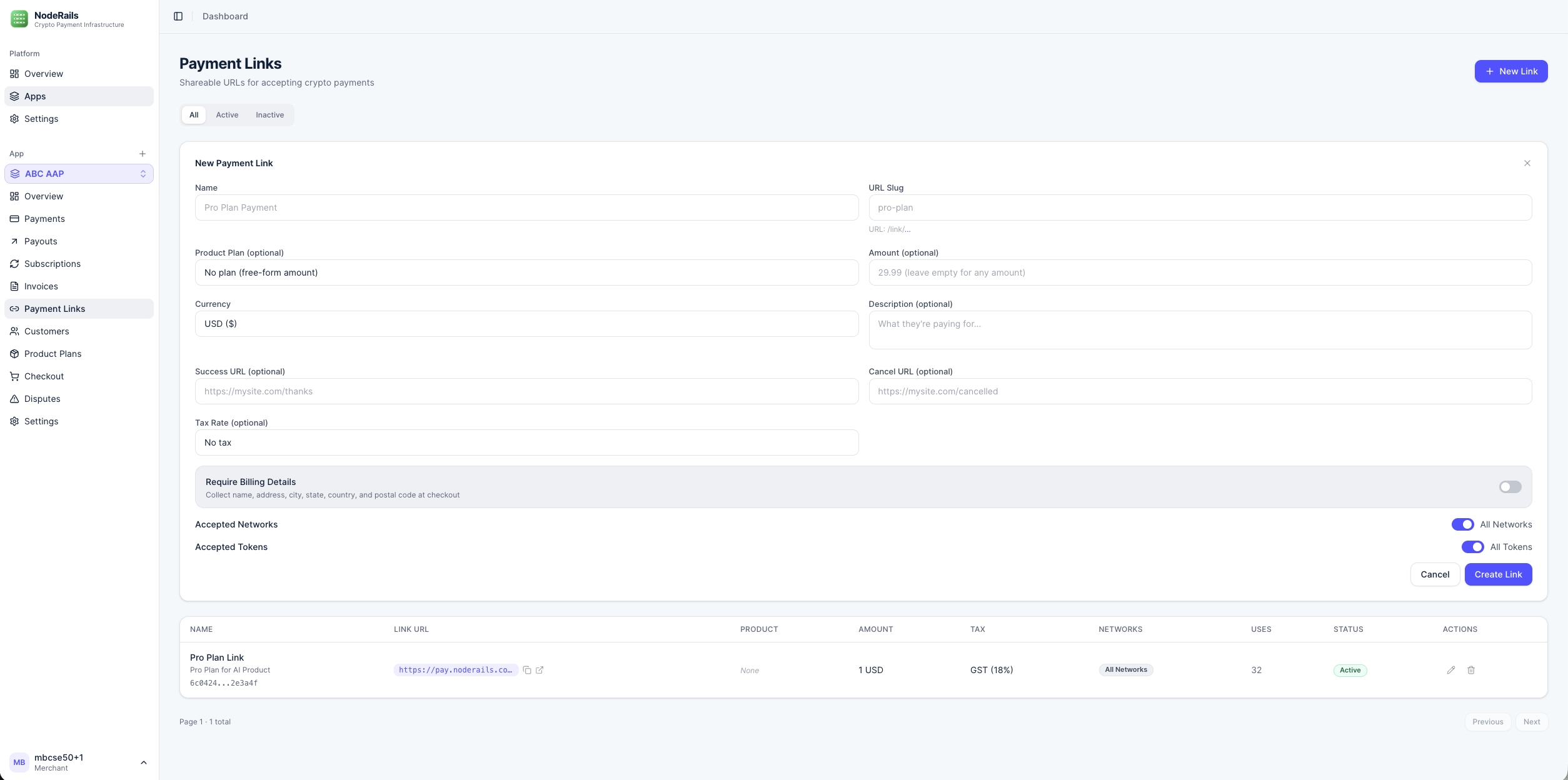This screenshot has width=1568, height=780.
Task: Expand the ABC AAP app switcher
Action: click(79, 174)
